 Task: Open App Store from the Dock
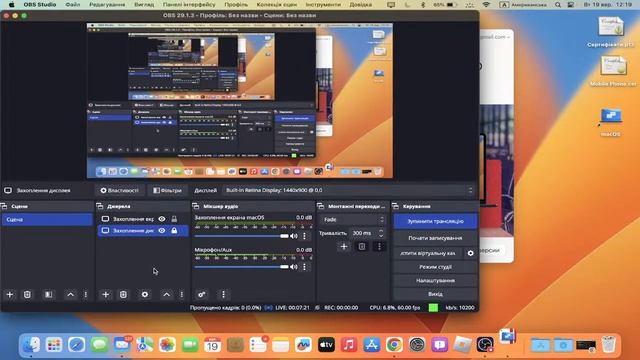click(x=371, y=345)
